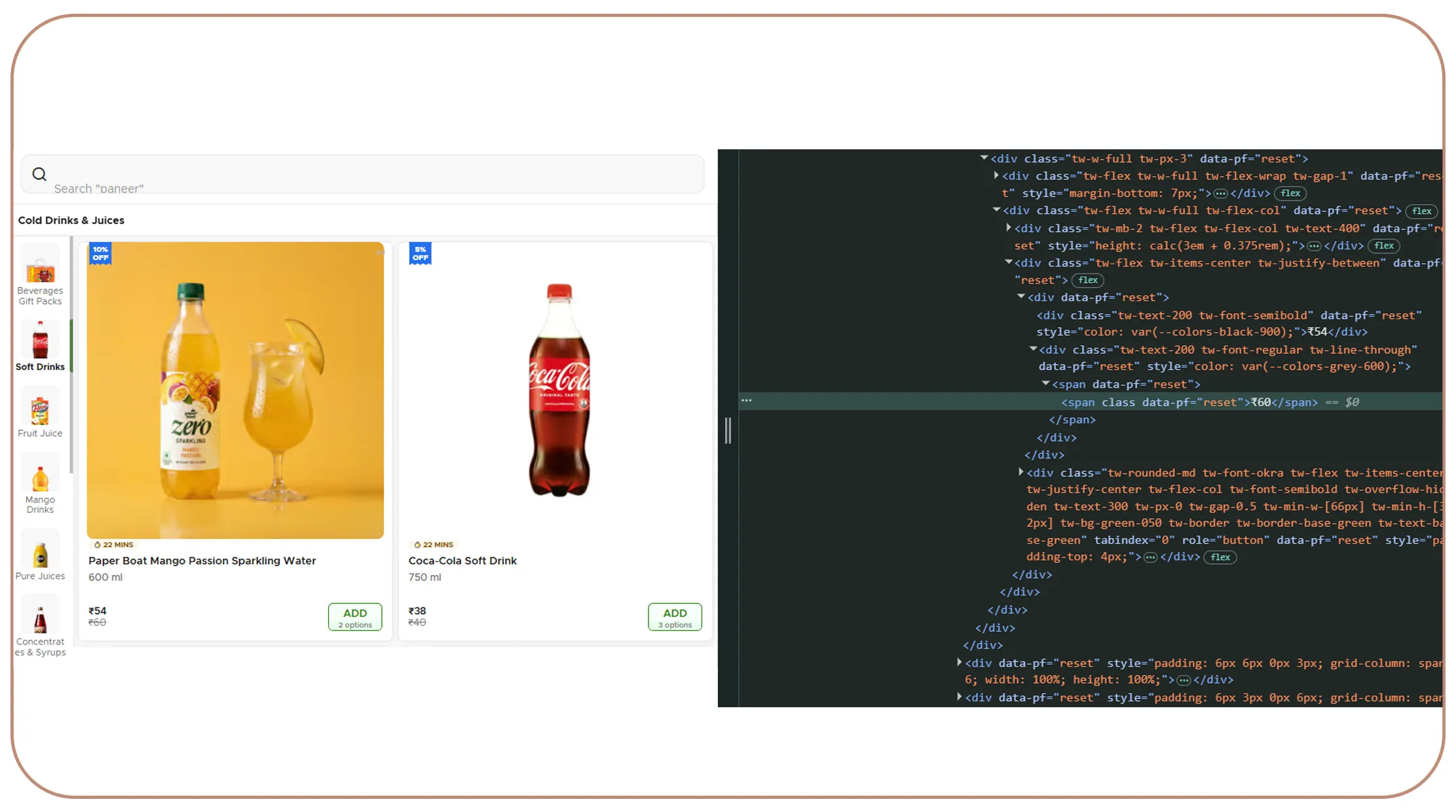Click the 600 ml quantity text
Screen dimensions: 1456x812
(x=105, y=577)
